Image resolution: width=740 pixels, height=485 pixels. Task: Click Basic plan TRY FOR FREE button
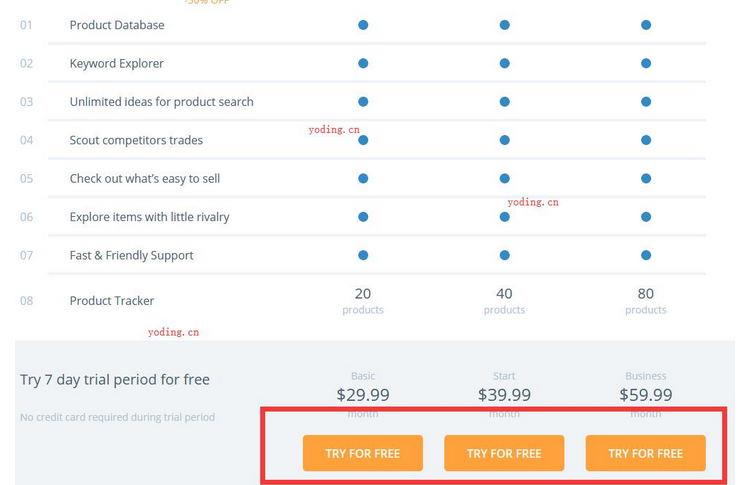pyautogui.click(x=362, y=453)
